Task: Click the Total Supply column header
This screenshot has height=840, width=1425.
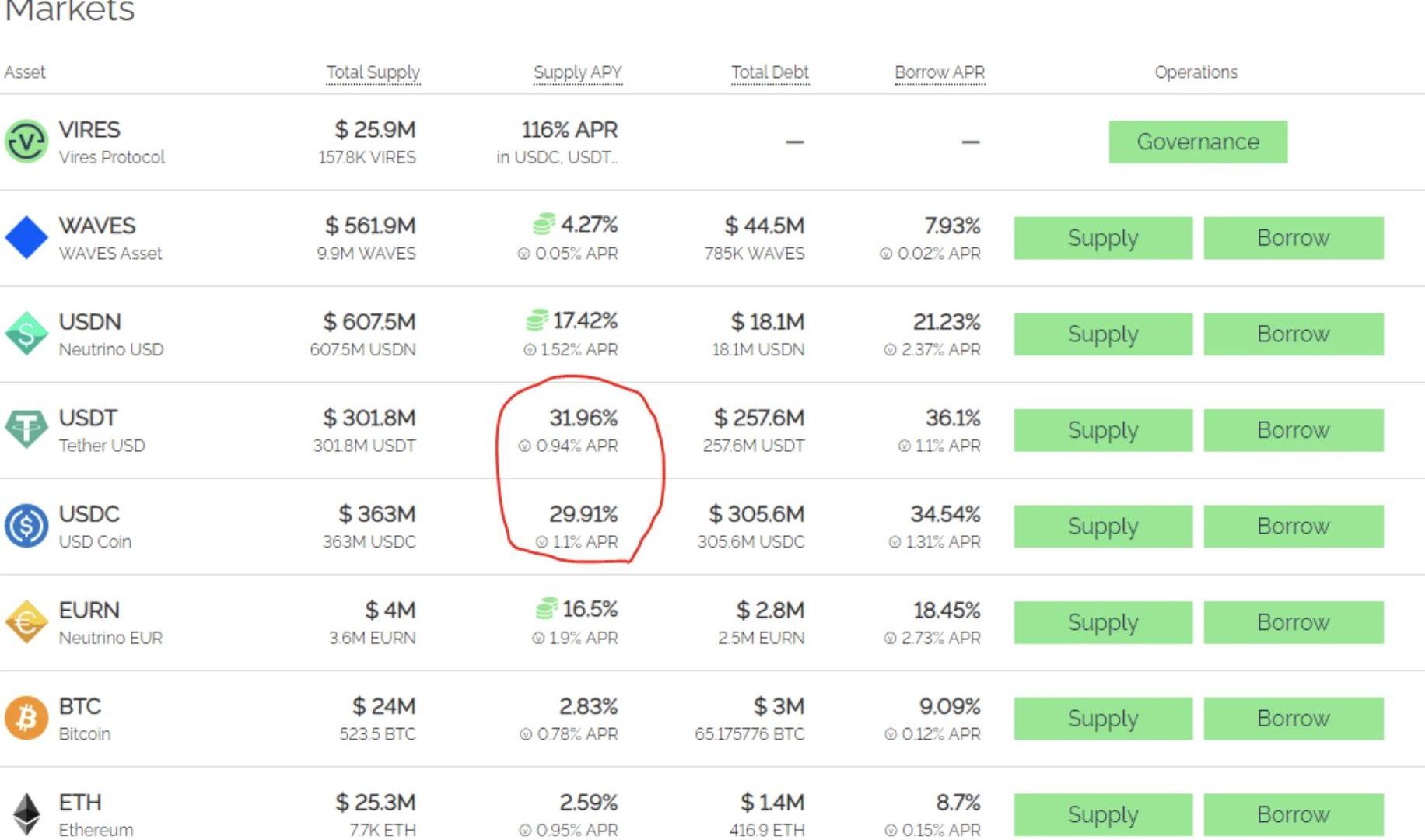Action: [373, 72]
